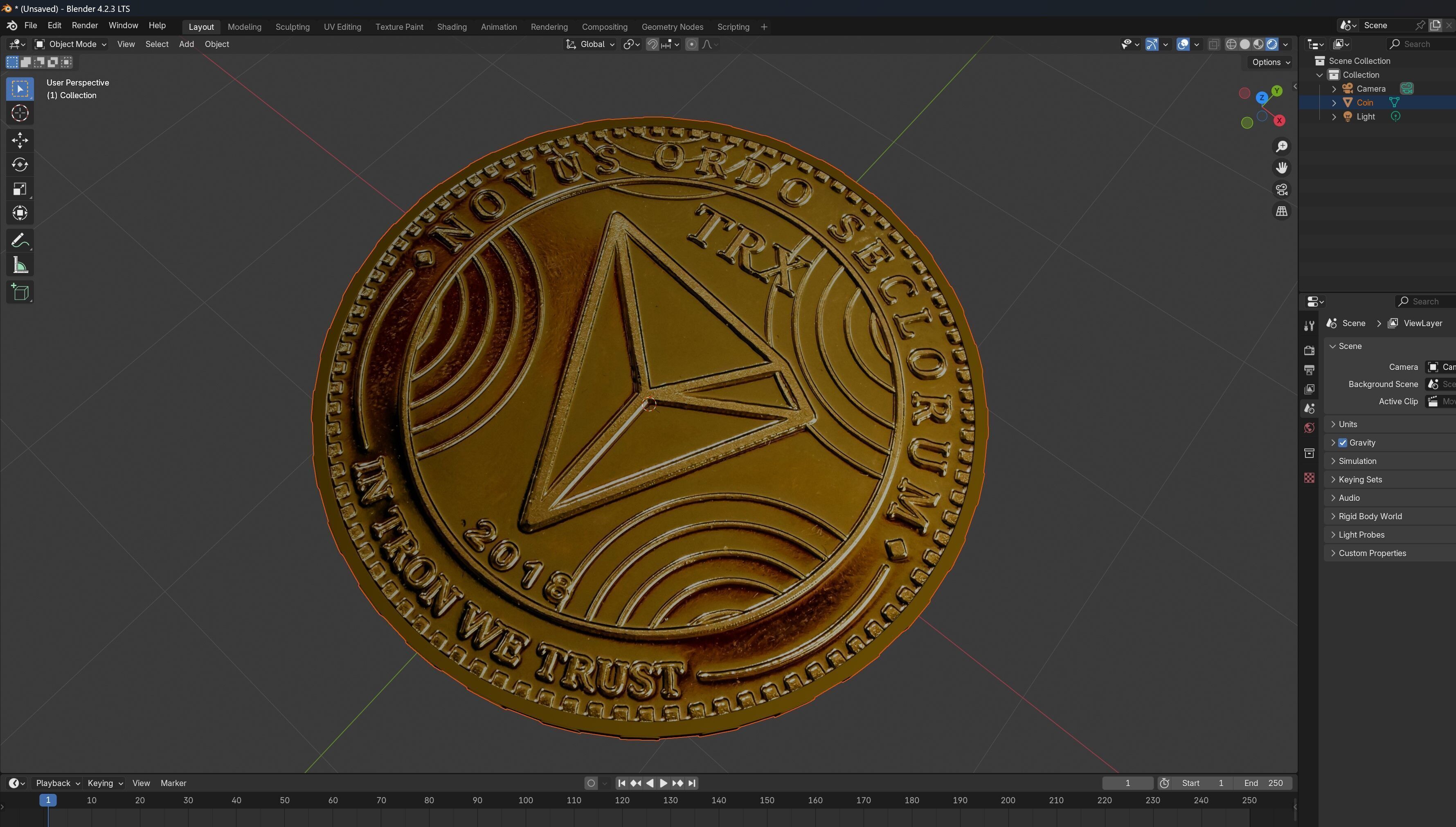The image size is (1456, 827).
Task: Jump to the animation start frame
Action: click(622, 783)
